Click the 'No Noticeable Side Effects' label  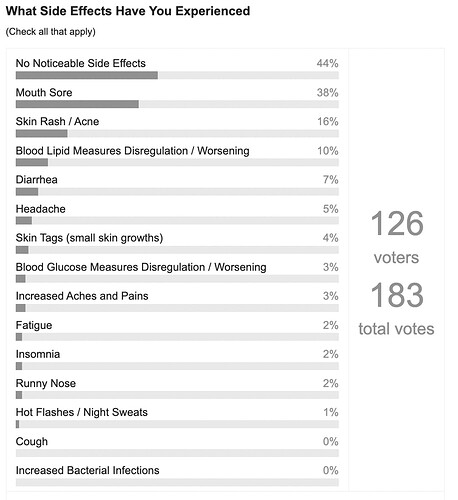click(81, 63)
